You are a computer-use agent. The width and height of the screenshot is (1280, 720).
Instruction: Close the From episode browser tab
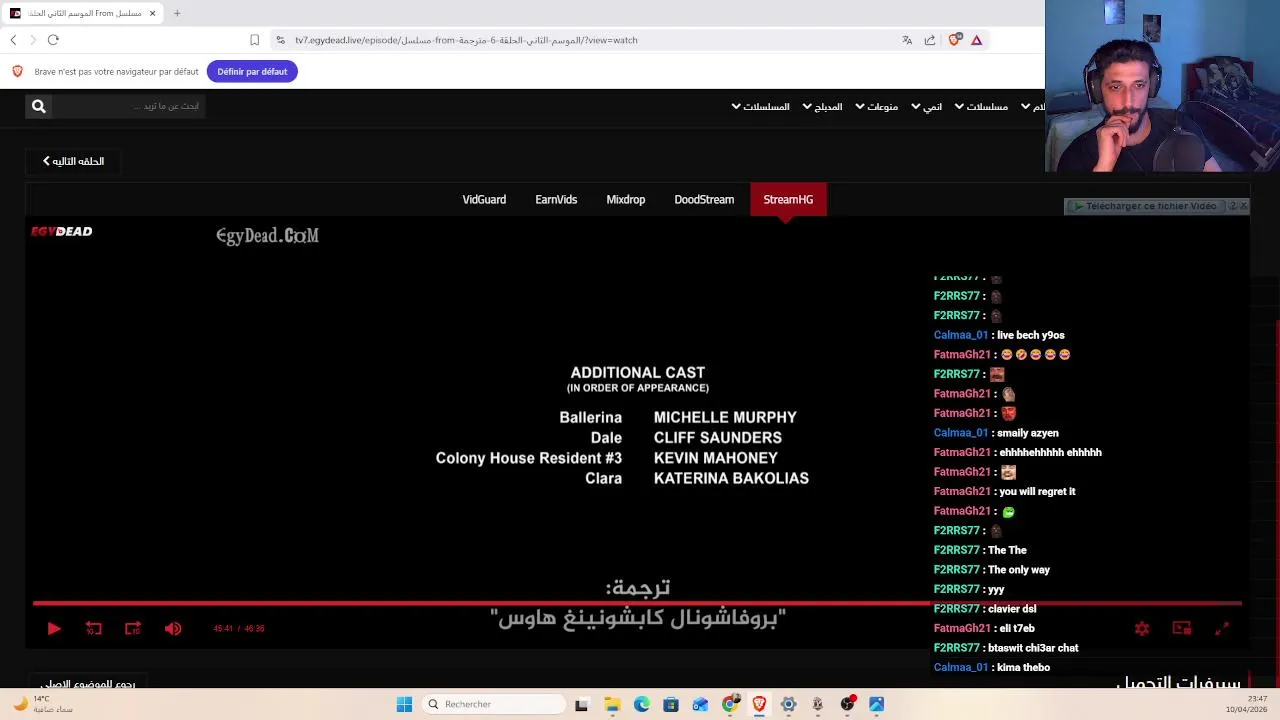pos(152,13)
